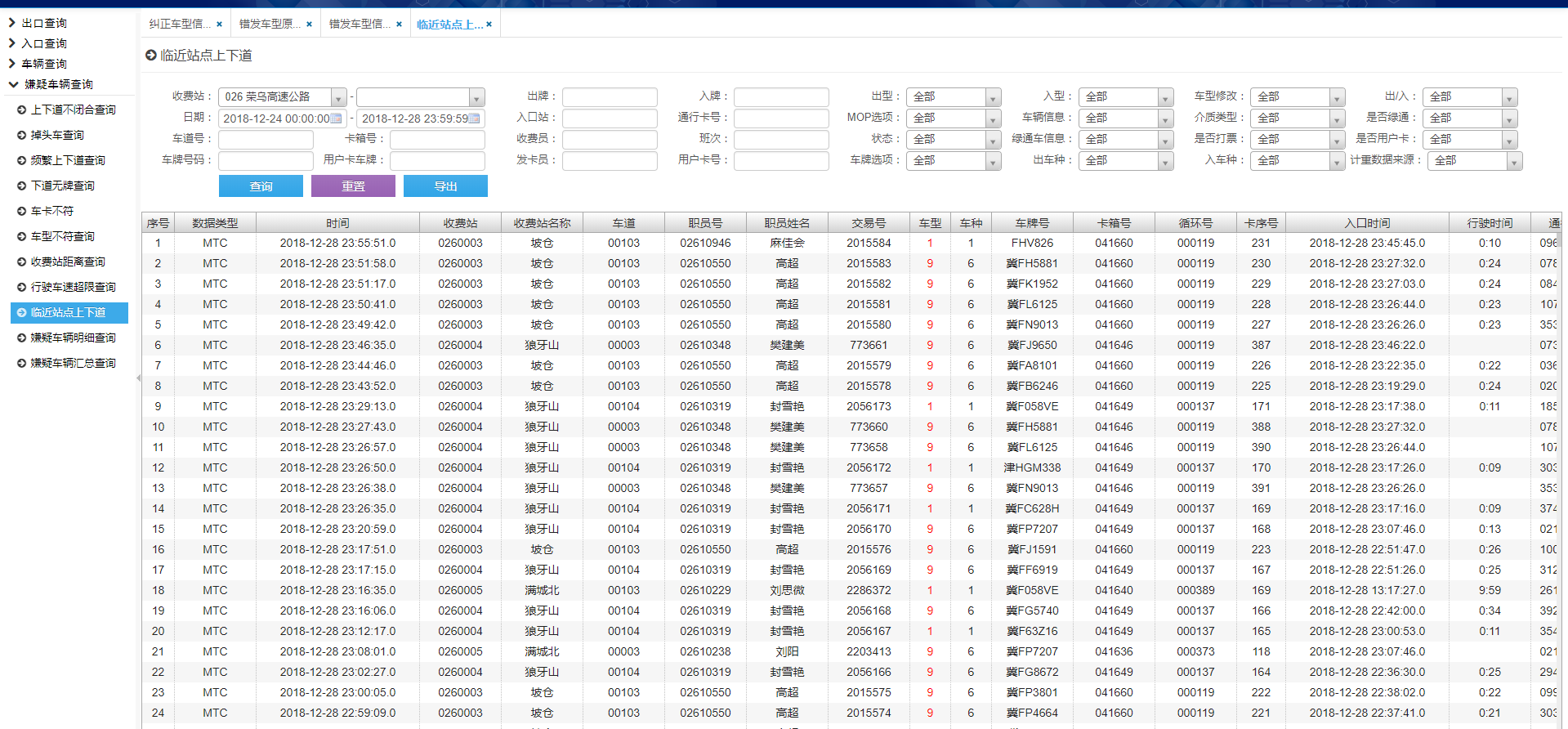
Task: Click the bullet icon beside 车卡不符
Action: coord(22,211)
